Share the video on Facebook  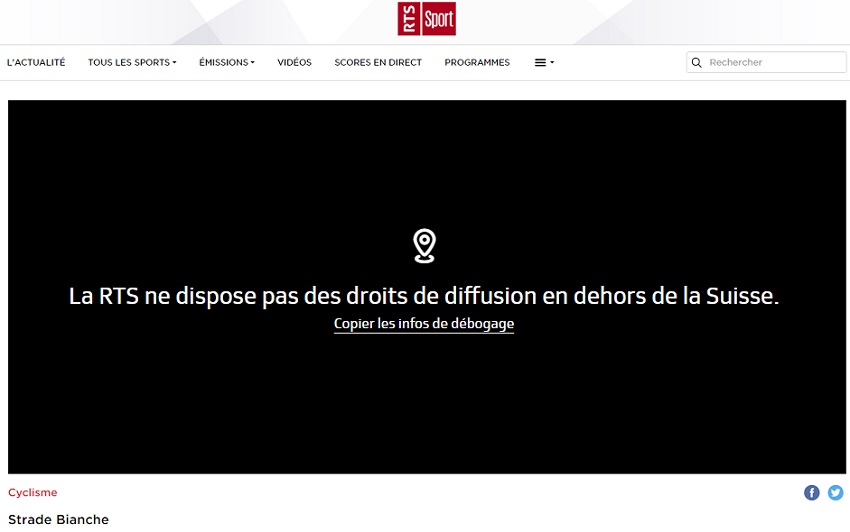812,492
